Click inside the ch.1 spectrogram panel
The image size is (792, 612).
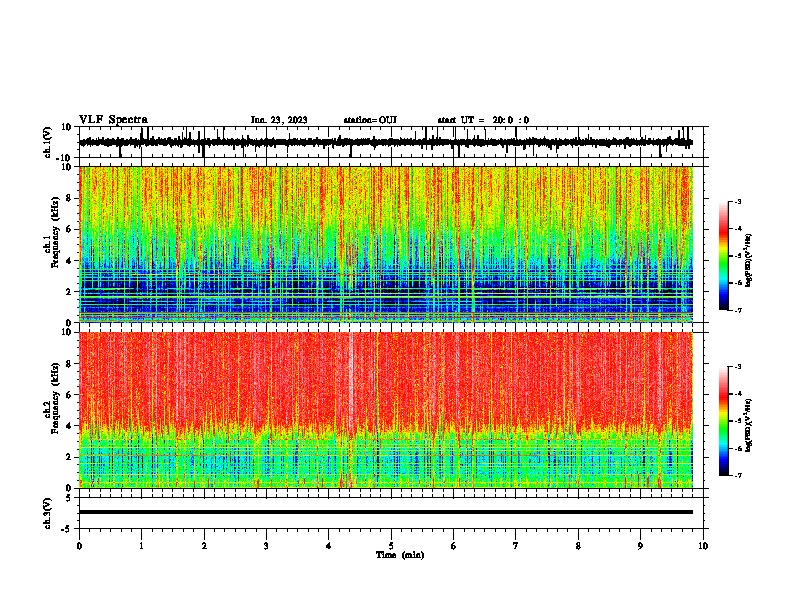[386, 244]
